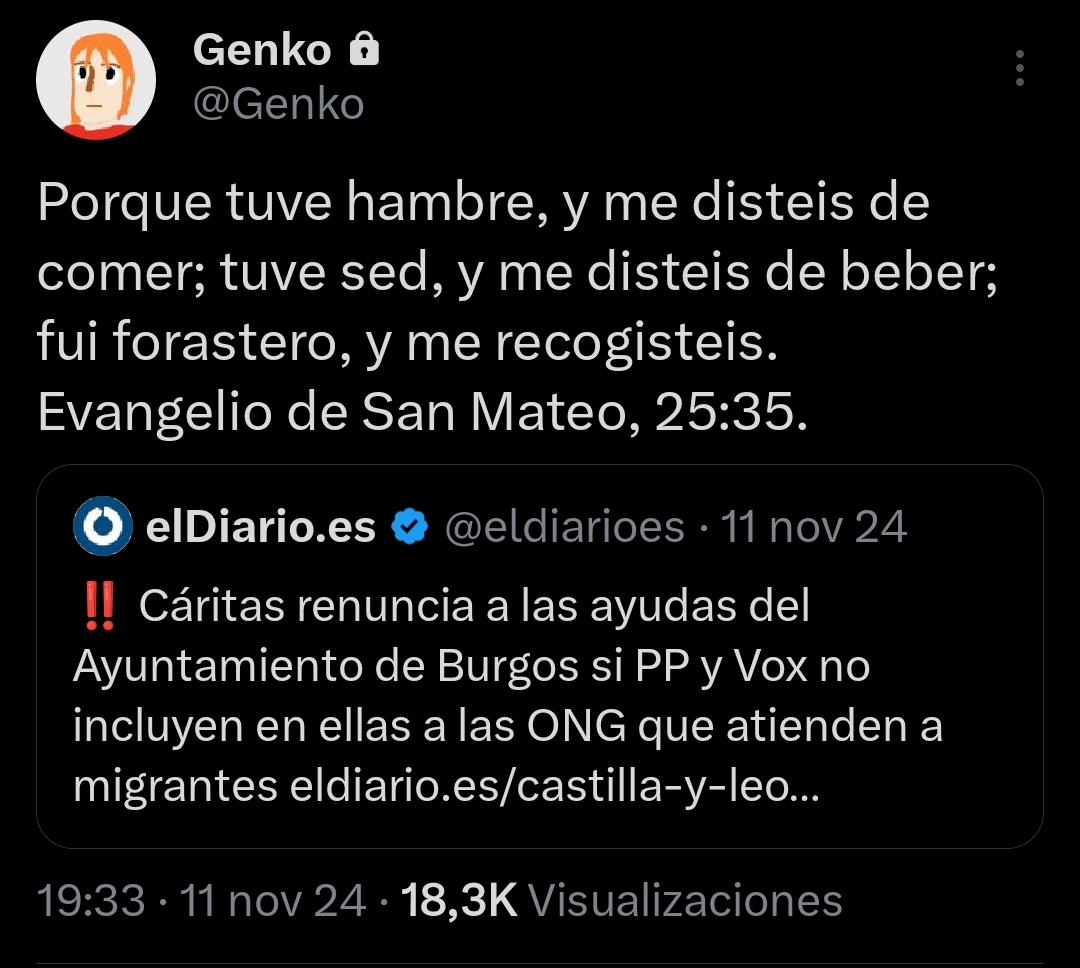Click the 18,3K views number

[x=459, y=901]
